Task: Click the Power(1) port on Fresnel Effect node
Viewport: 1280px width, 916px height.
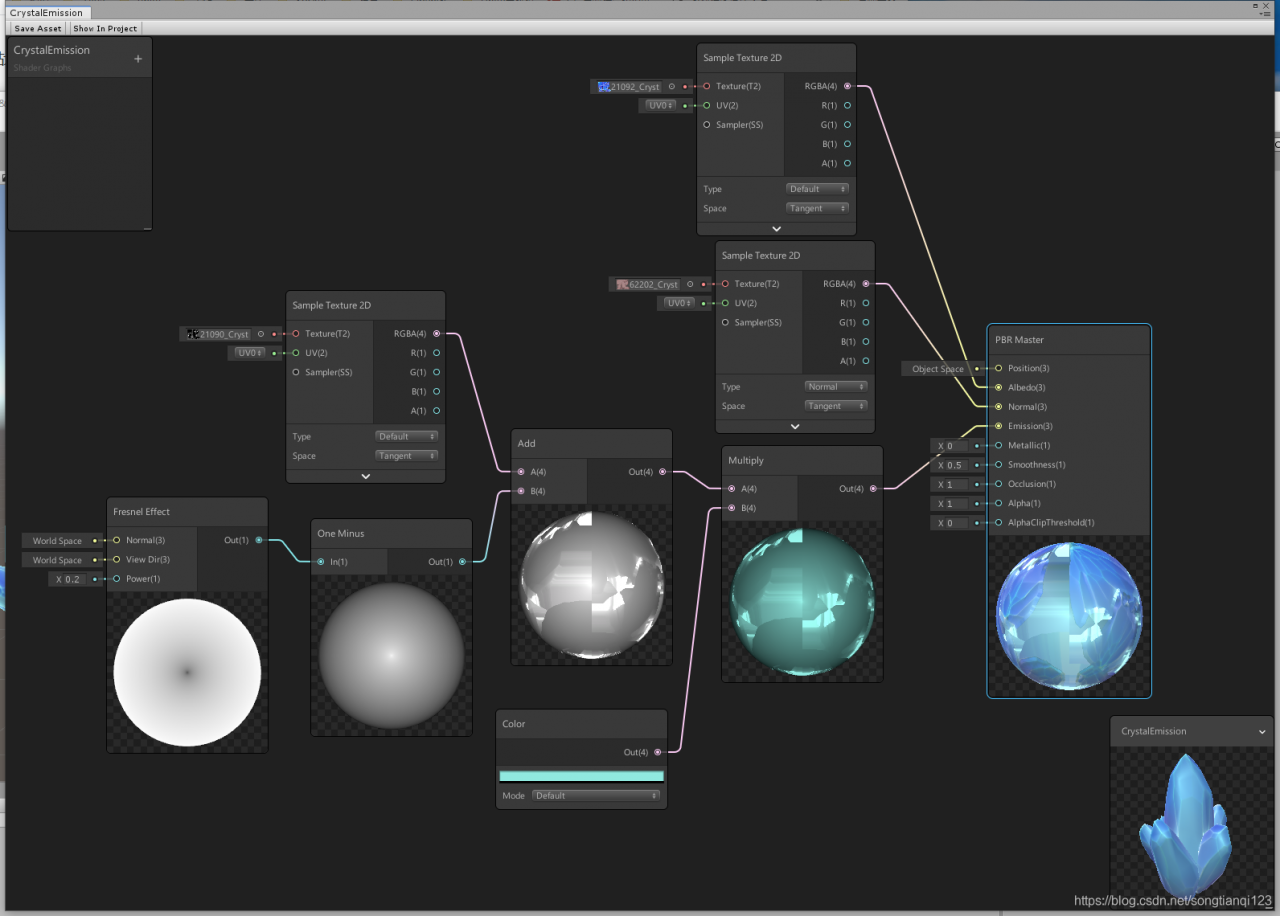Action: coord(116,579)
